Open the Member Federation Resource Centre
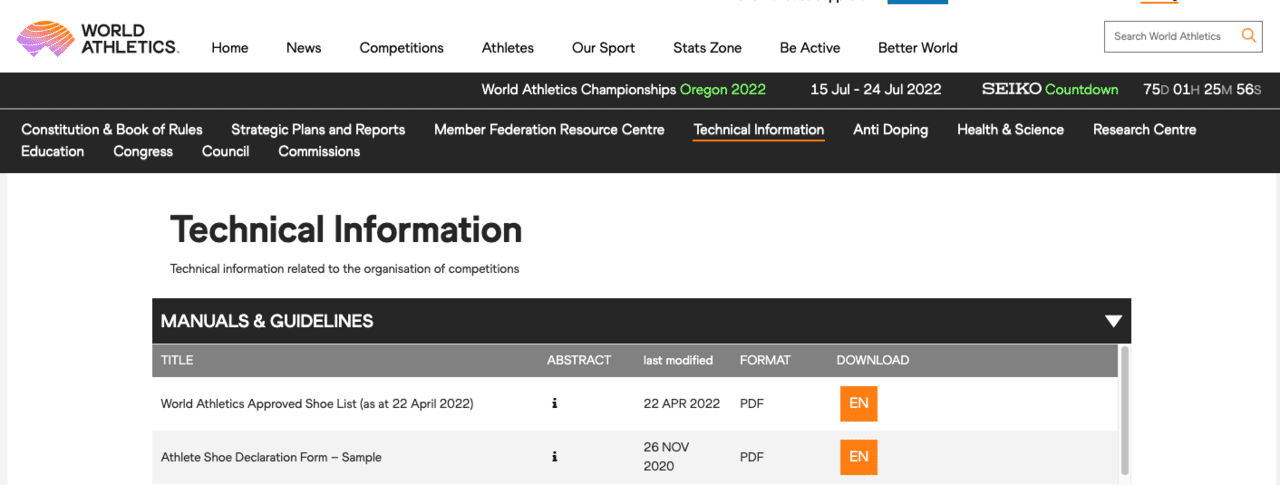Viewport: 1280px width, 485px height. [549, 130]
